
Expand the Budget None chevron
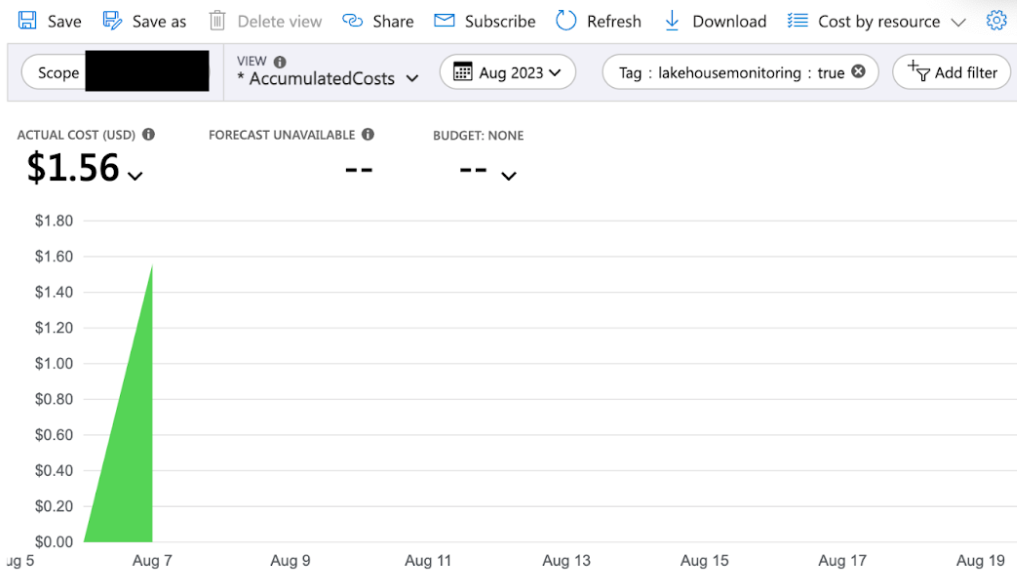509,176
